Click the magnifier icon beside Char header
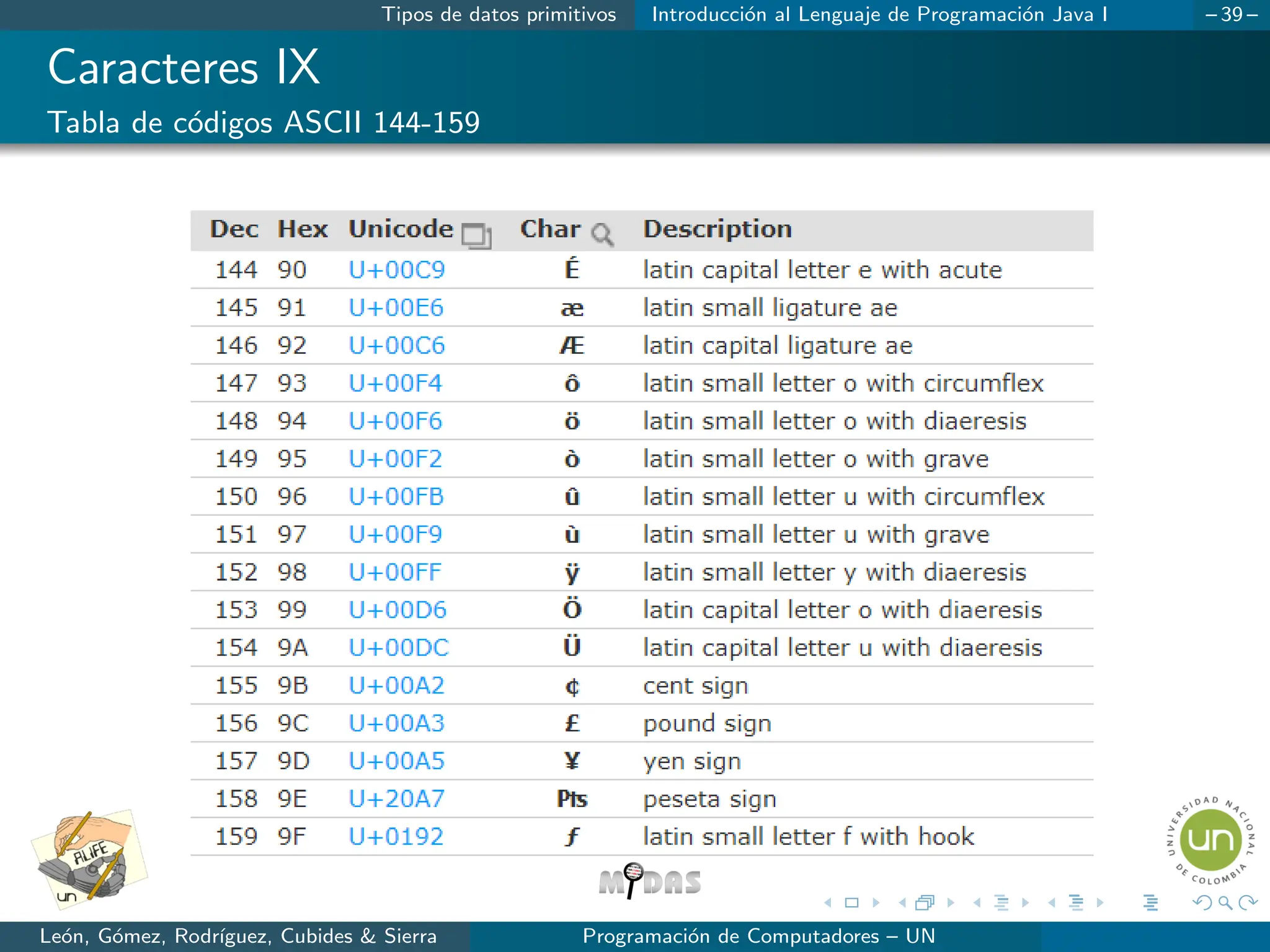 602,235
